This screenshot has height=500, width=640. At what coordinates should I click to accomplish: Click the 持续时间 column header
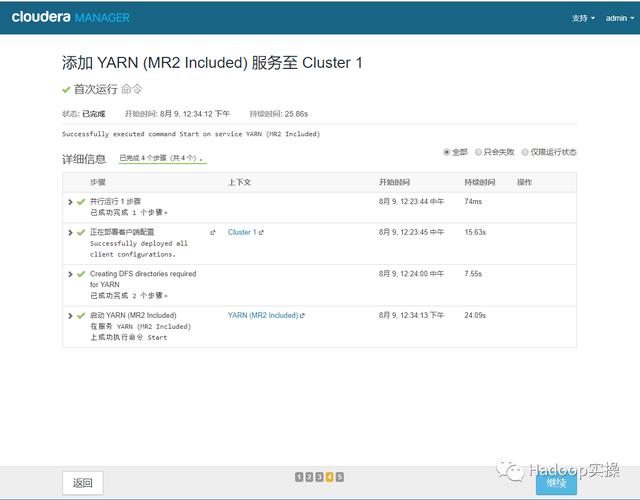(x=480, y=182)
